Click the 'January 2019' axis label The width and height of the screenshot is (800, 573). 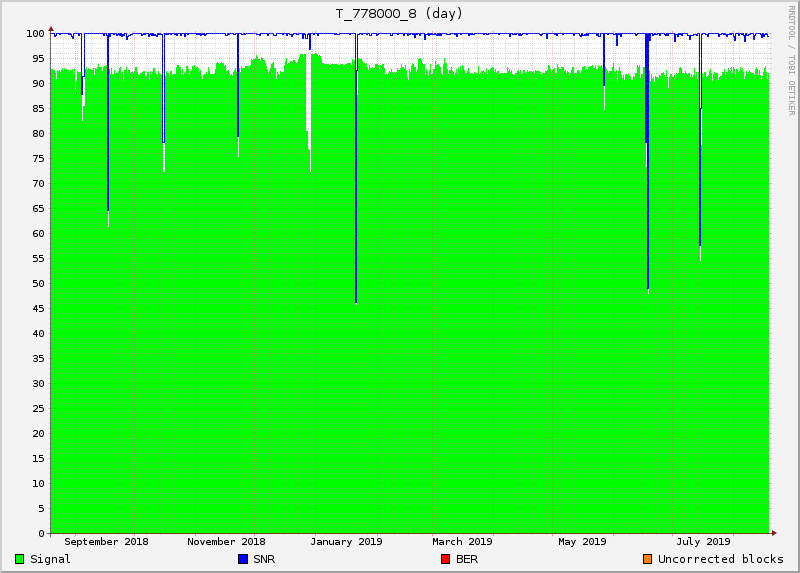coord(346,541)
